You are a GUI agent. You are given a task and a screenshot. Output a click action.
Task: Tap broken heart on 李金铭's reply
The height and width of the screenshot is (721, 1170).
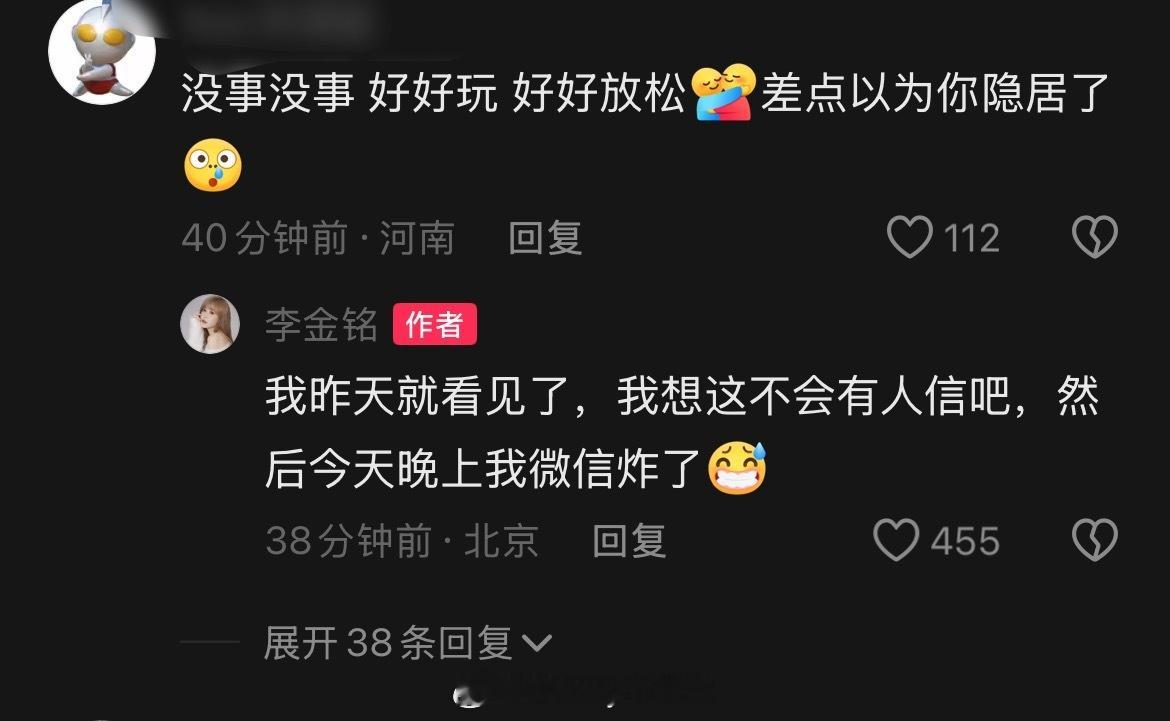(x=1095, y=540)
